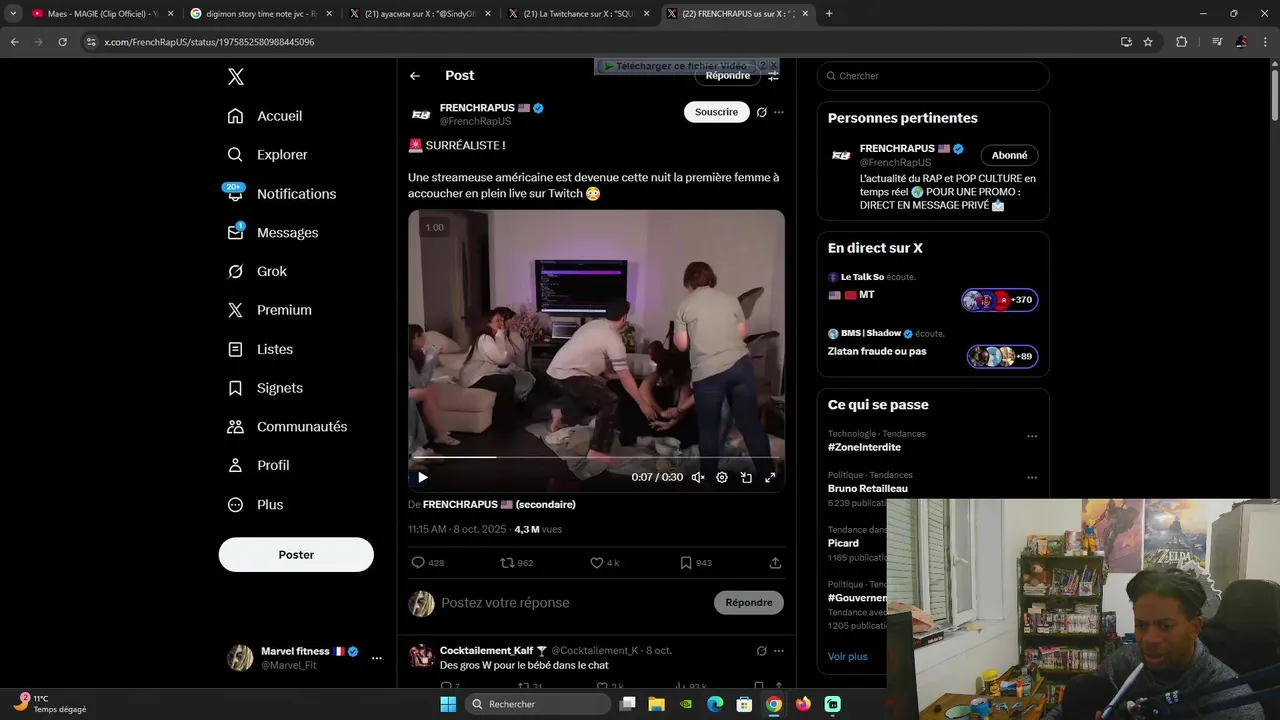The image size is (1280, 720).
Task: Open Profil from sidebar
Action: pyautogui.click(x=258, y=466)
